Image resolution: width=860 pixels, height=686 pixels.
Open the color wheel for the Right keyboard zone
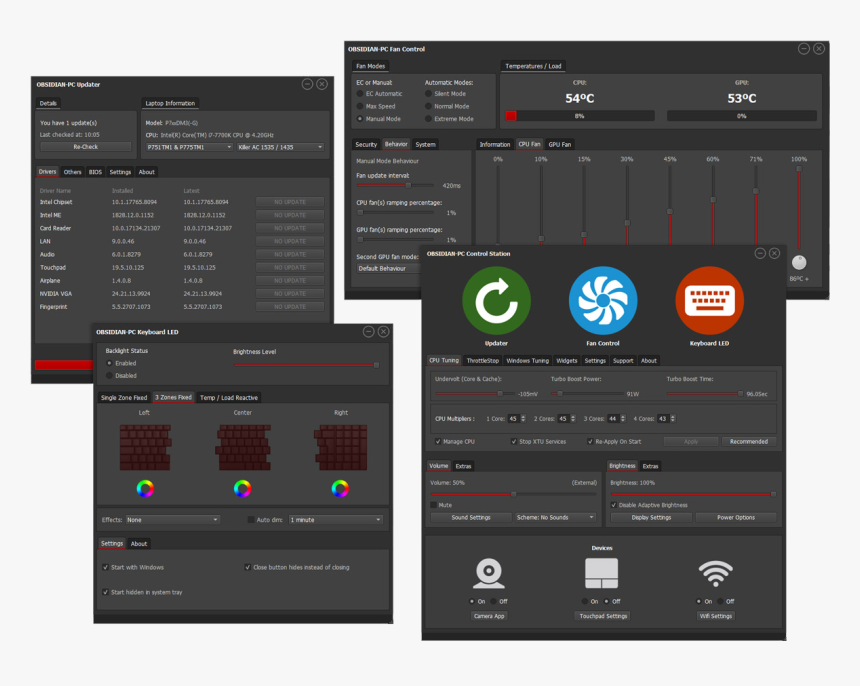click(x=340, y=488)
